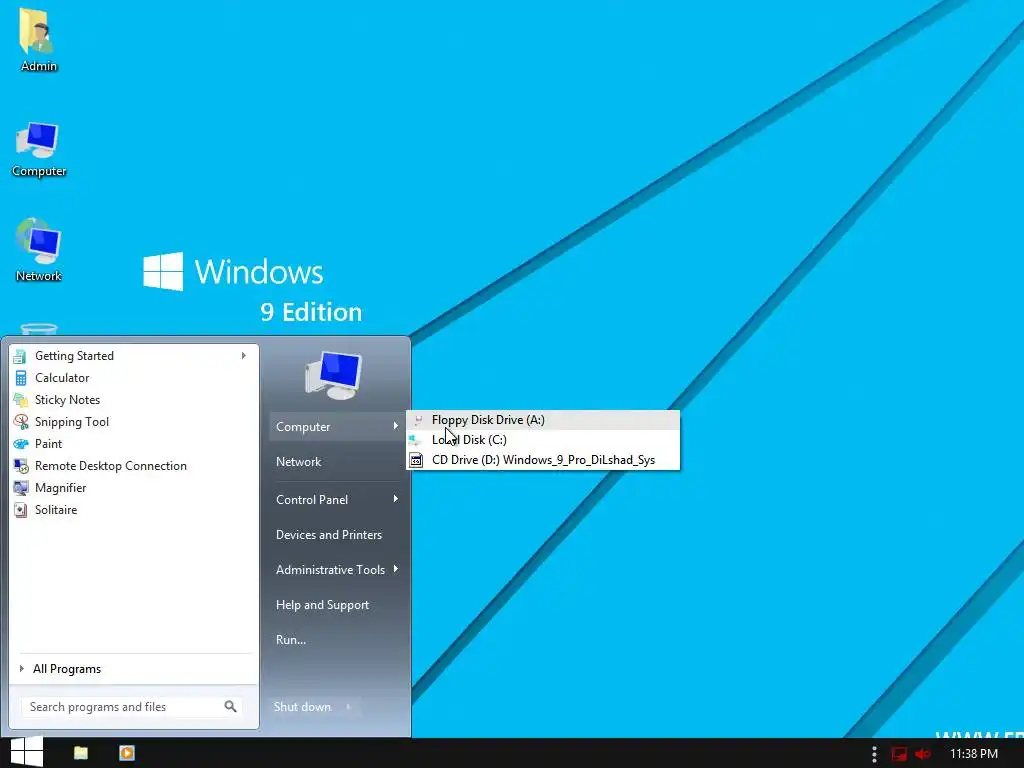Screen dimensions: 1024x768
Task: Click the Getting Started label
Action: point(74,356)
